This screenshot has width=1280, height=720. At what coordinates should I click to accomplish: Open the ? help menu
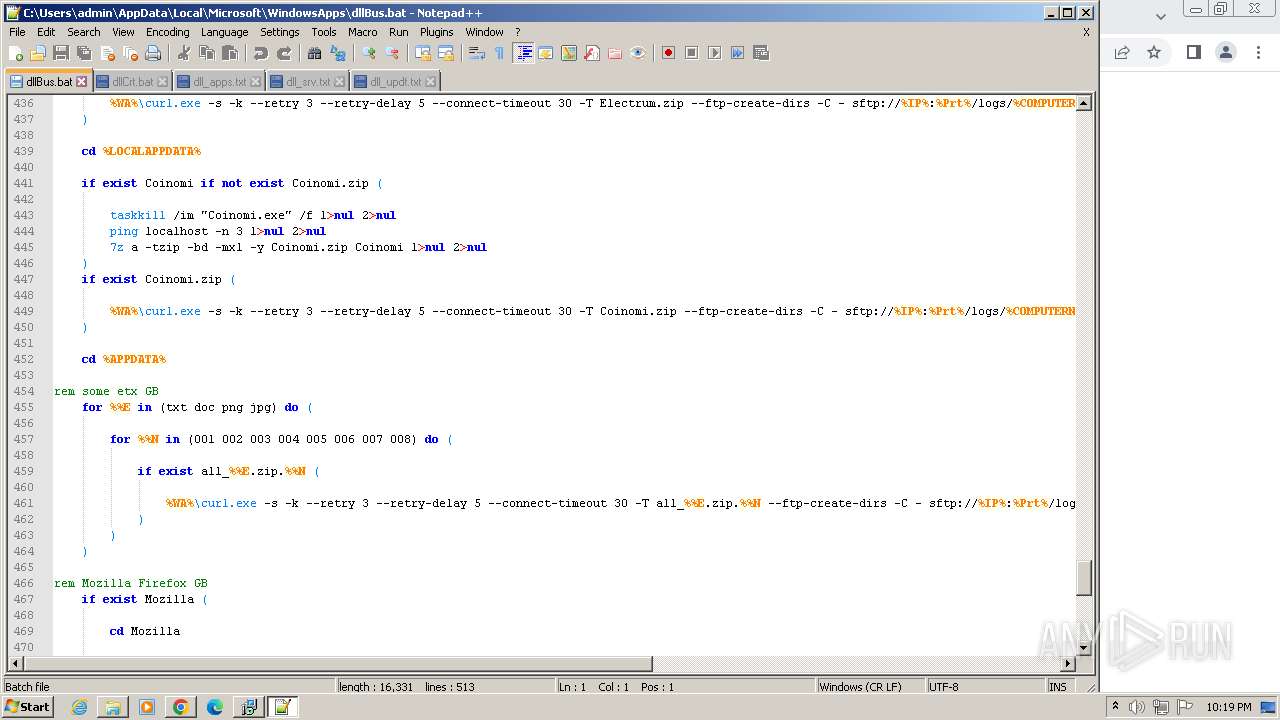tap(517, 32)
